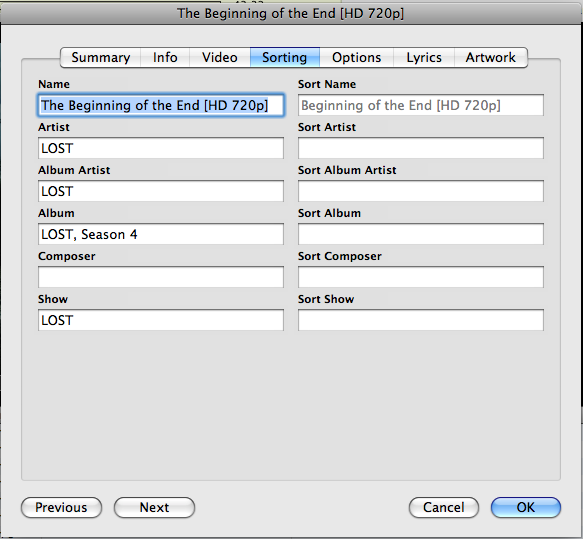Go to the Previous item
The width and height of the screenshot is (583, 539).
click(61, 507)
